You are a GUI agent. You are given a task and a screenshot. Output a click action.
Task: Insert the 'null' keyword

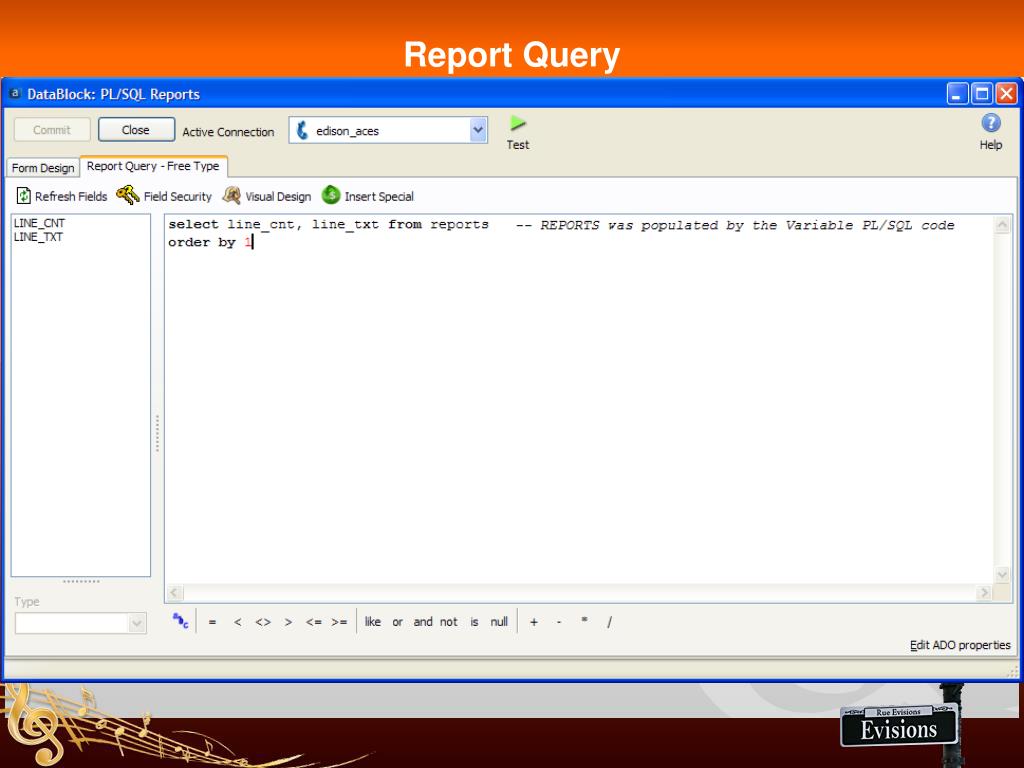pyautogui.click(x=499, y=622)
